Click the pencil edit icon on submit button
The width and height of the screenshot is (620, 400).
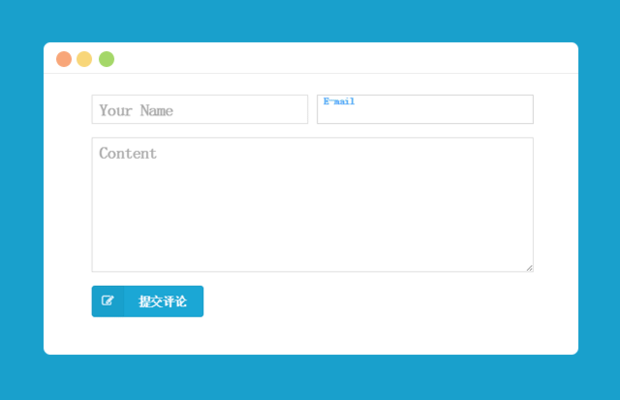click(x=108, y=301)
